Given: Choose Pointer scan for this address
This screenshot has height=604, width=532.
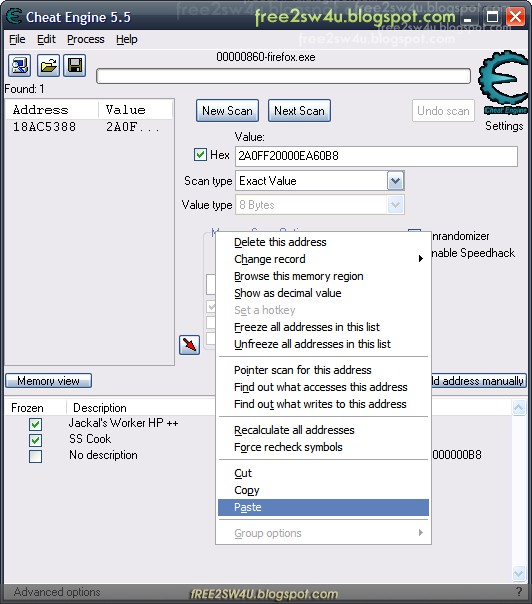Looking at the screenshot, I should [x=324, y=370].
